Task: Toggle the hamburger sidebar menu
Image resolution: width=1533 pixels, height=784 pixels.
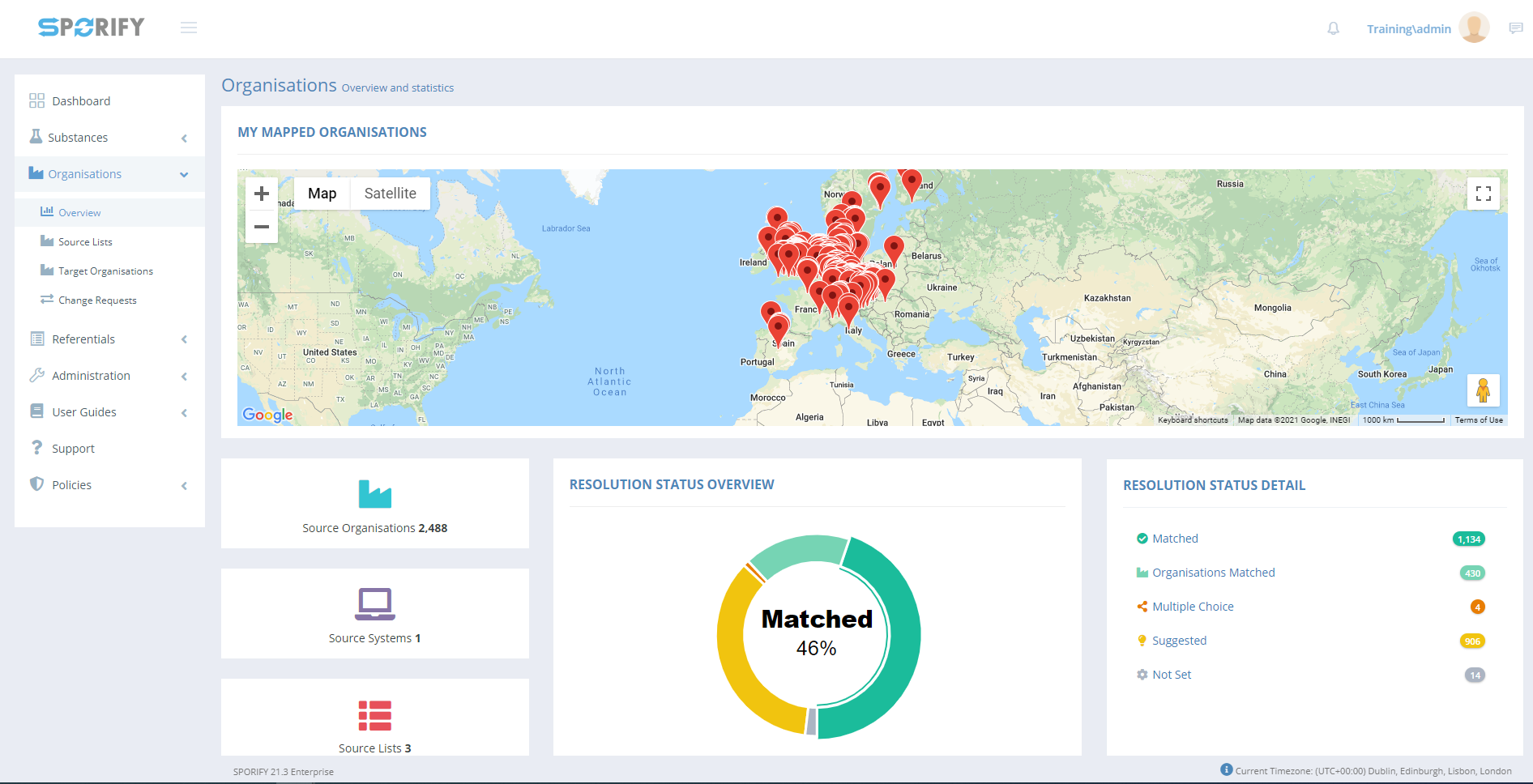Action: pos(189,28)
